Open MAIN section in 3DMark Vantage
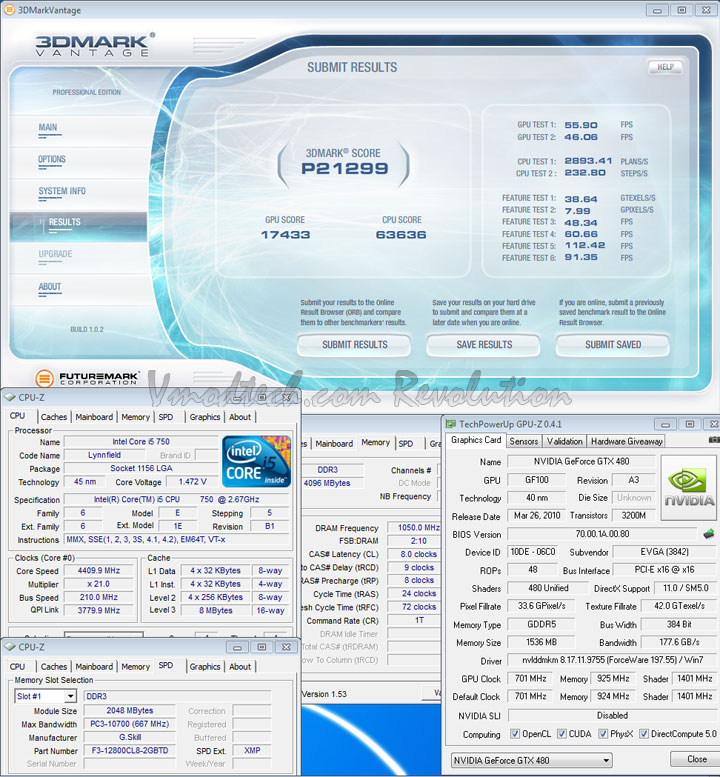 pyautogui.click(x=48, y=127)
